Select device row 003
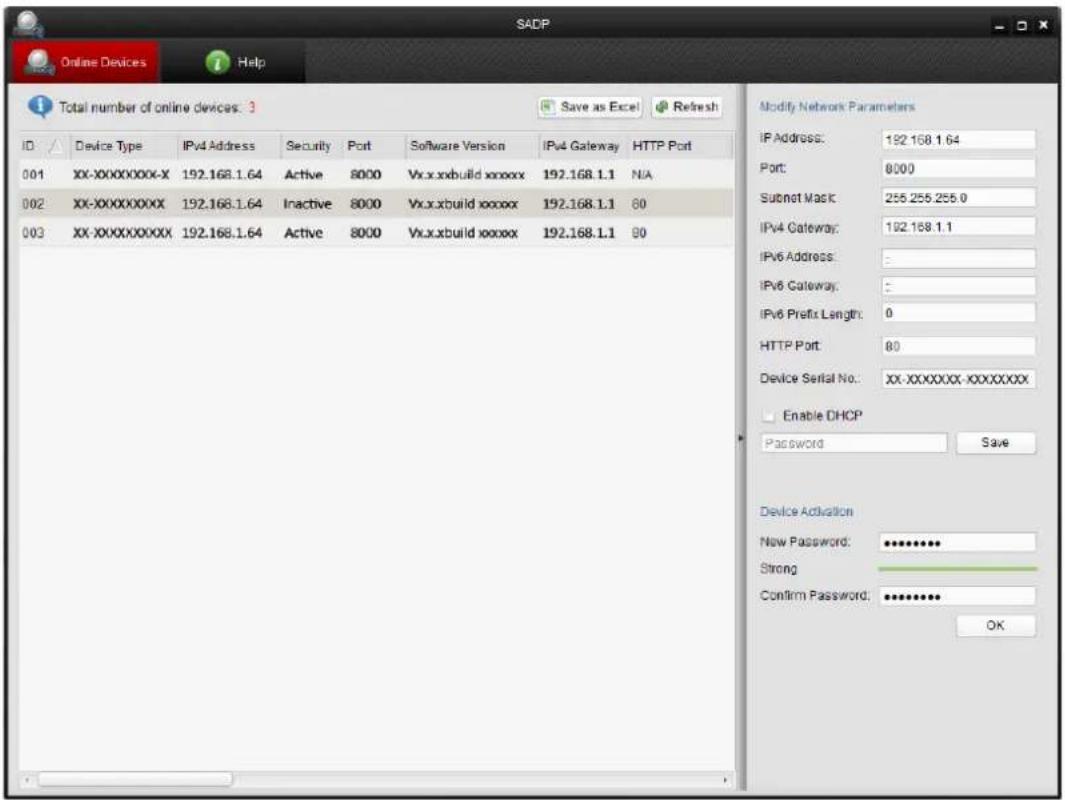The height and width of the screenshot is (800, 1065). [x=376, y=233]
